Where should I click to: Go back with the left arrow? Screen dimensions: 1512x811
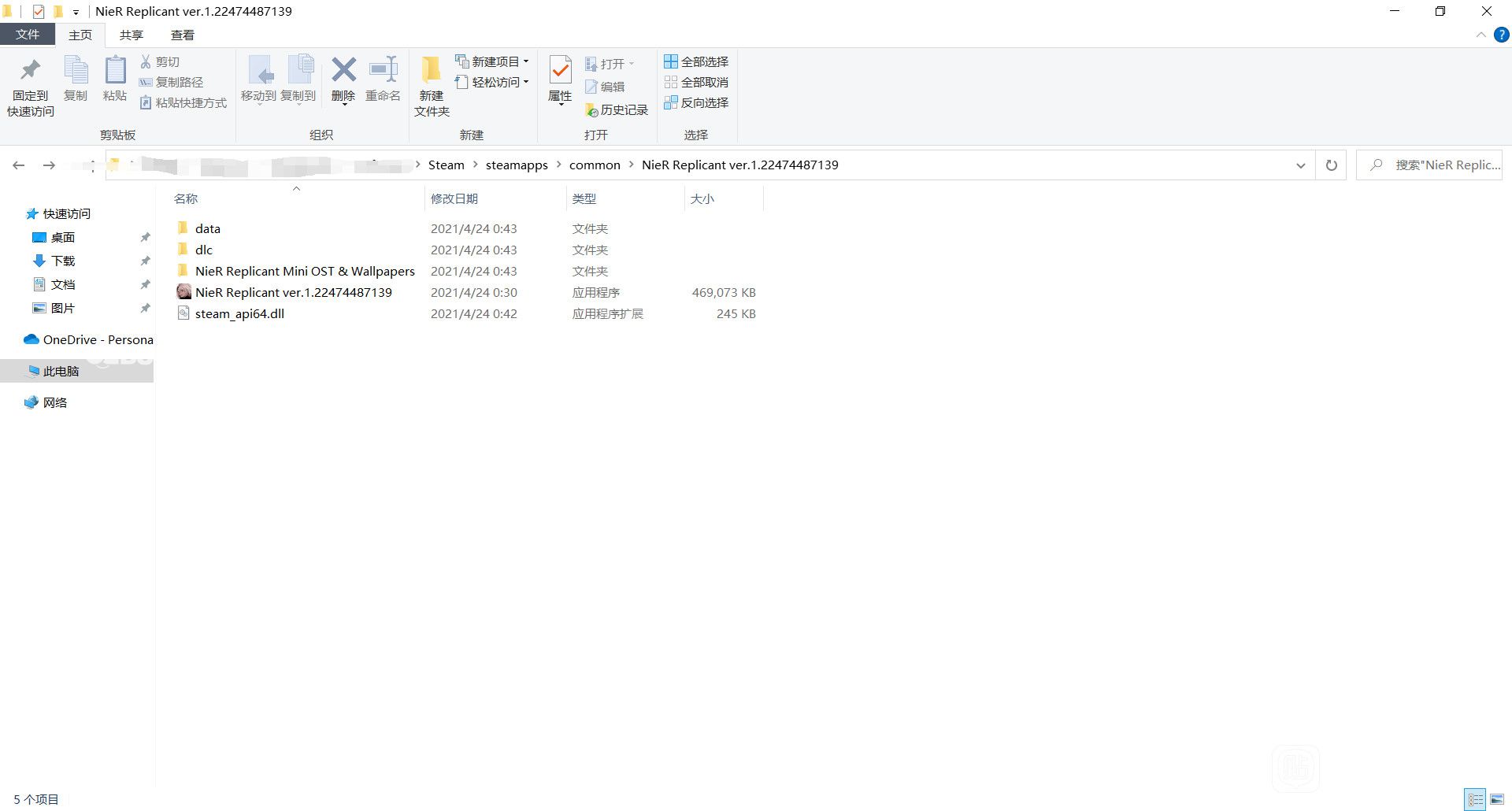(19, 165)
